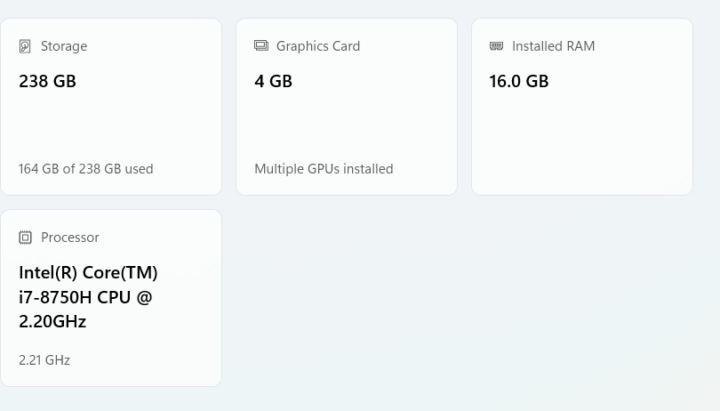Click the 4 GB graphics memory value

[273, 82]
